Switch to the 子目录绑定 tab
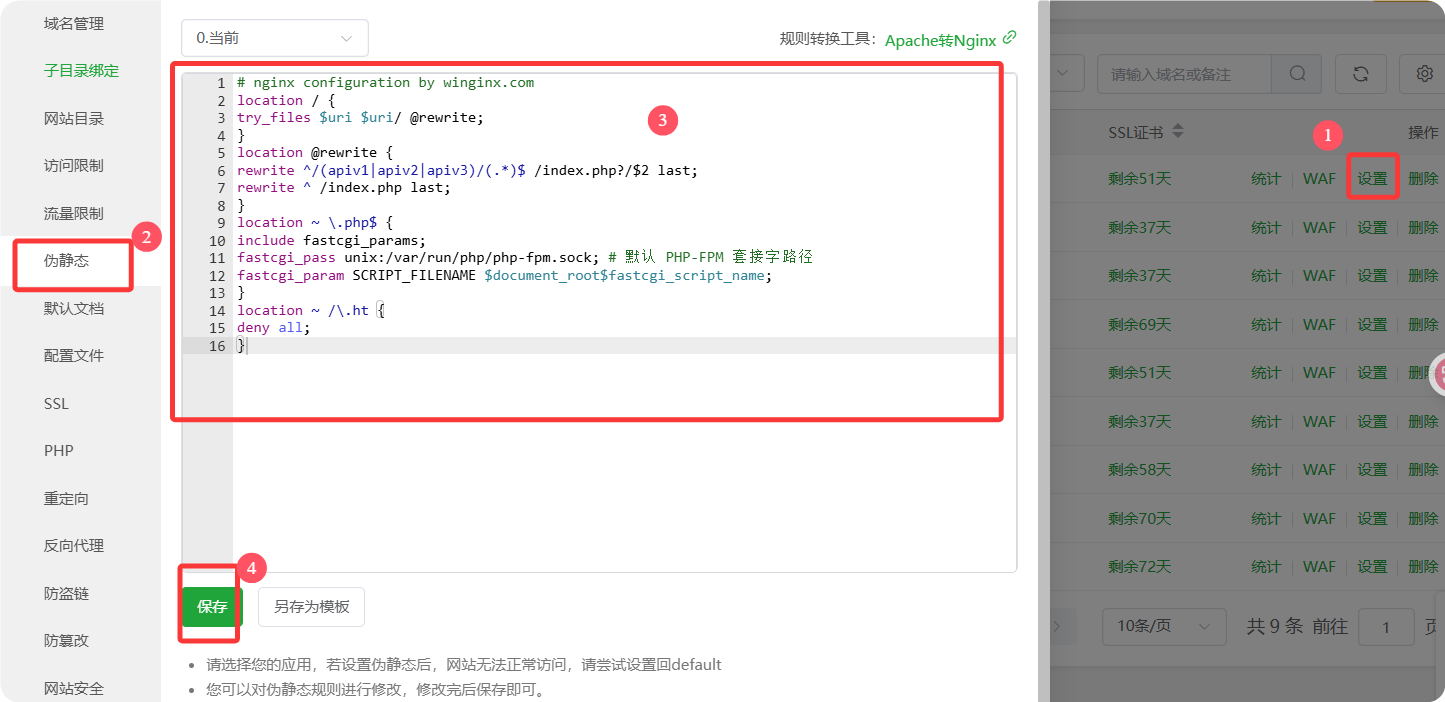 [81, 71]
